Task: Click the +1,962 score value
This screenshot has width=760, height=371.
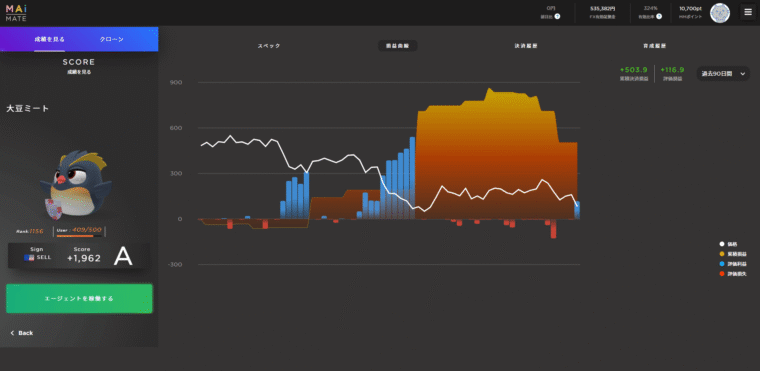Action: 84,258
